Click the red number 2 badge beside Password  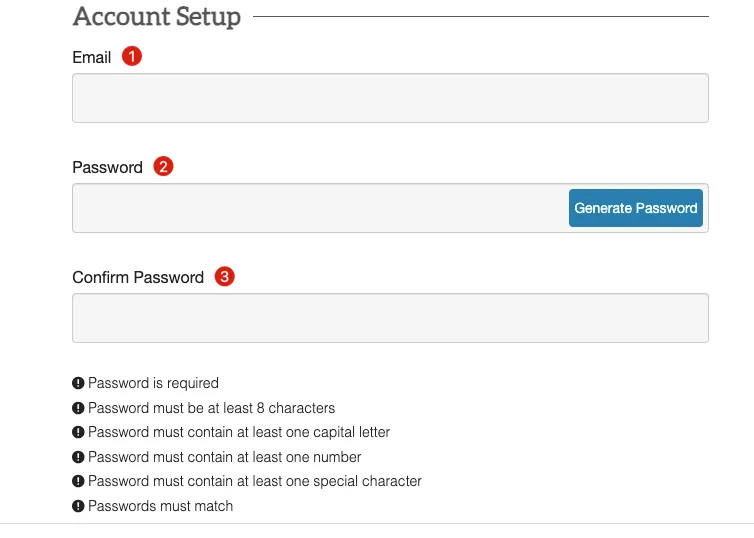click(164, 167)
